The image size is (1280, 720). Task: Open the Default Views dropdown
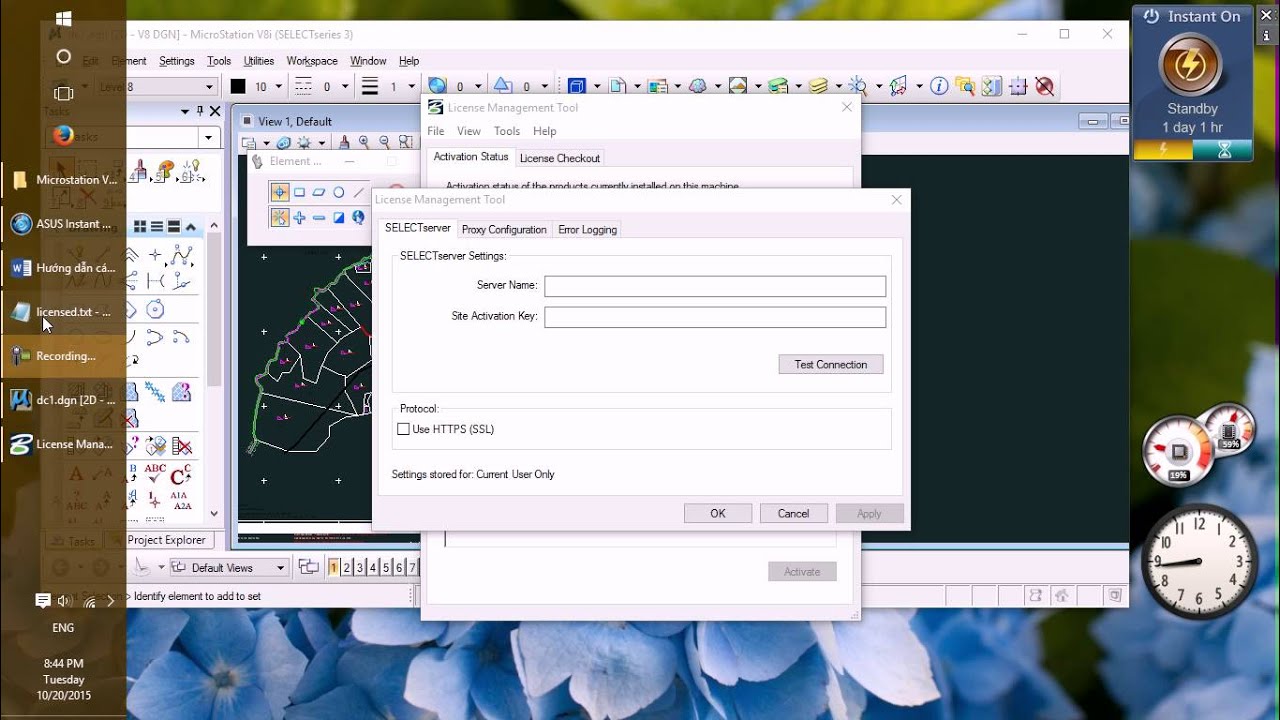tap(281, 567)
